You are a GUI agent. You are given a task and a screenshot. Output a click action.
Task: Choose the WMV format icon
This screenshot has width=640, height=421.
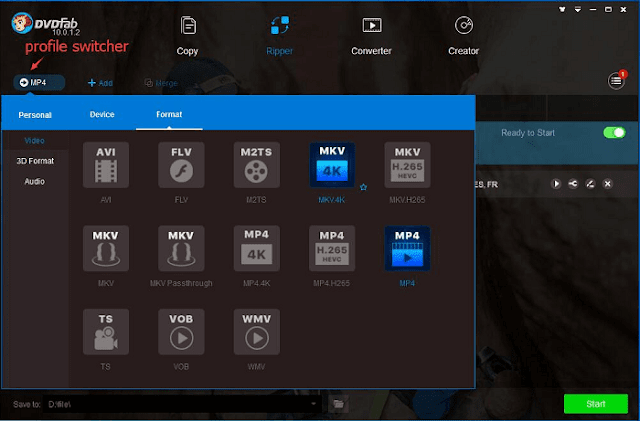click(256, 332)
